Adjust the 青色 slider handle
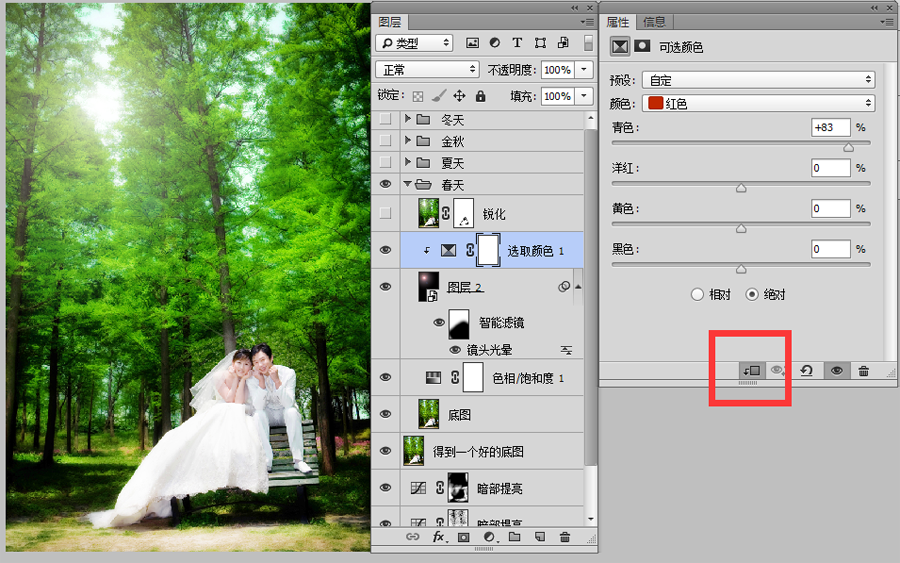 (x=848, y=147)
